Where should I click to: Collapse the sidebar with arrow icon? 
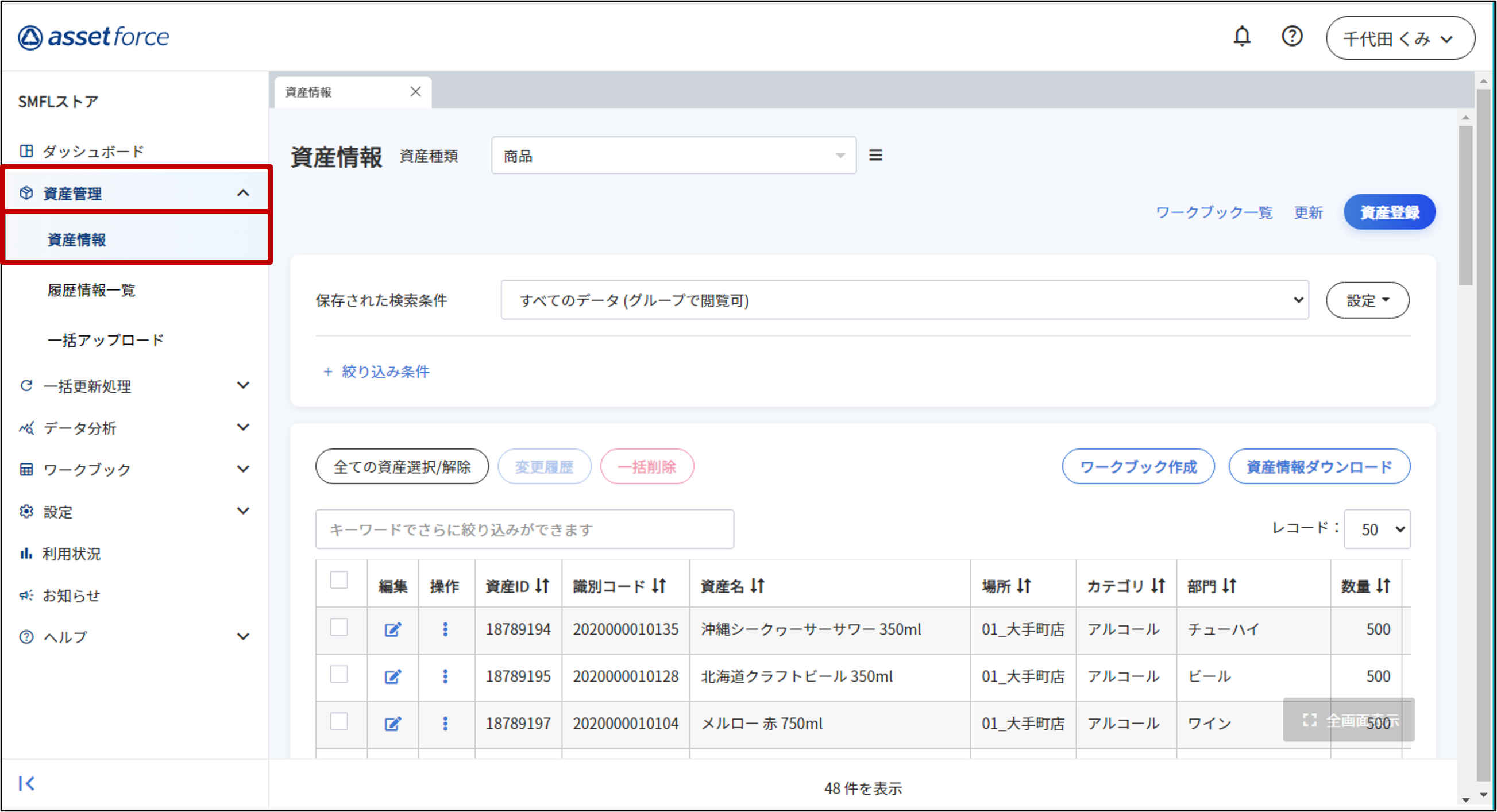tap(27, 783)
